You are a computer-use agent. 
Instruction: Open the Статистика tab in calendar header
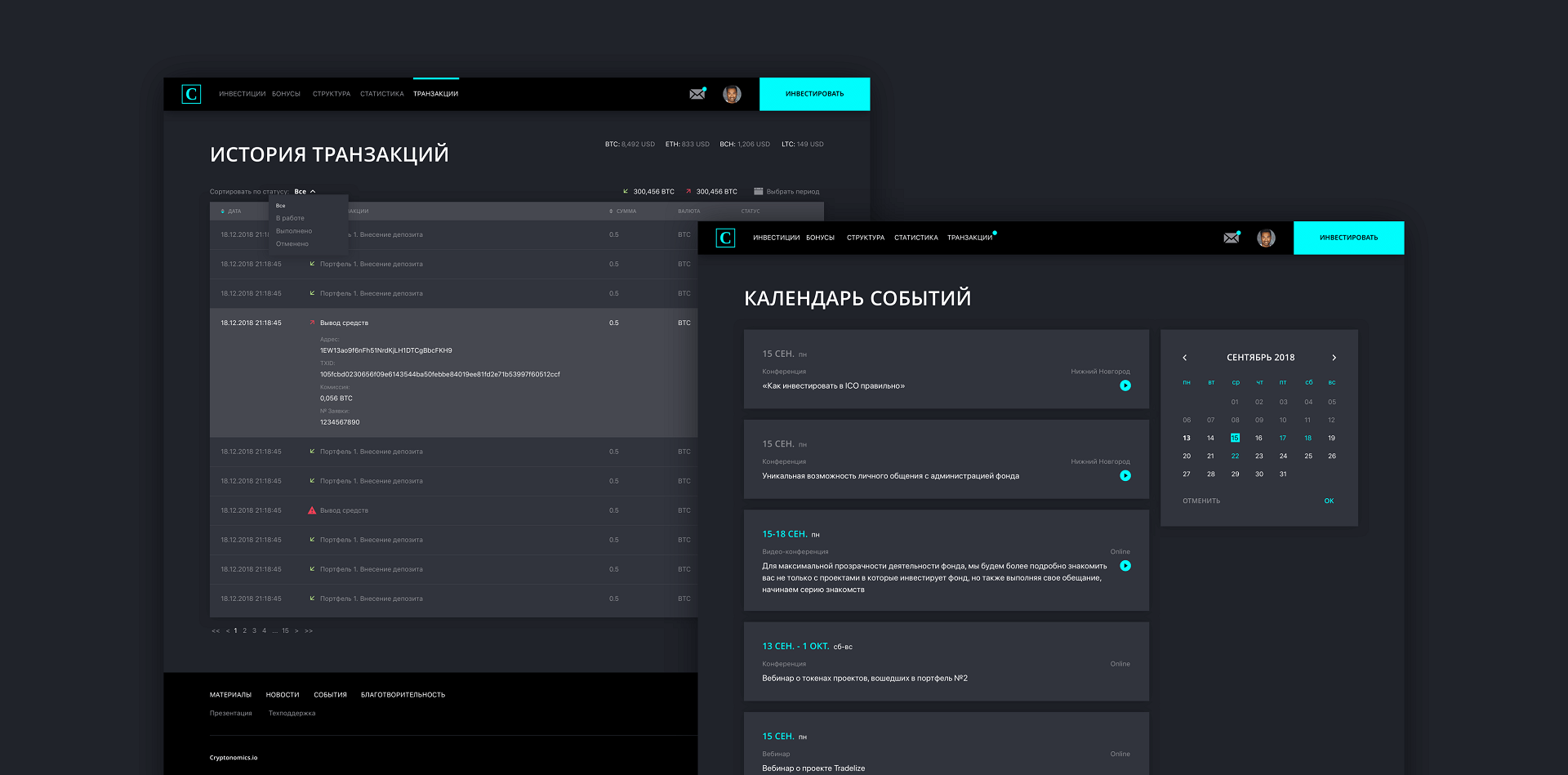pos(915,238)
